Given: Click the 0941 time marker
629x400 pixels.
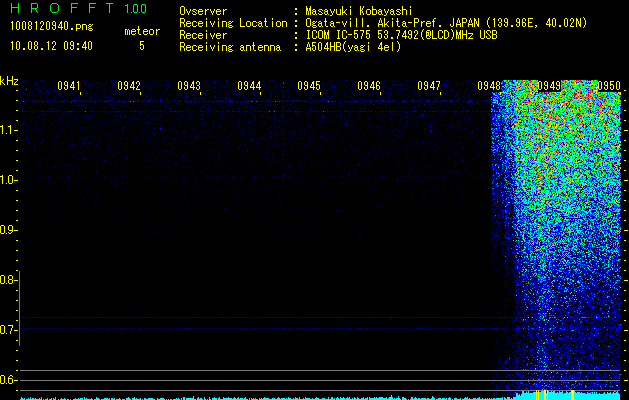Looking at the screenshot, I should [x=69, y=86].
